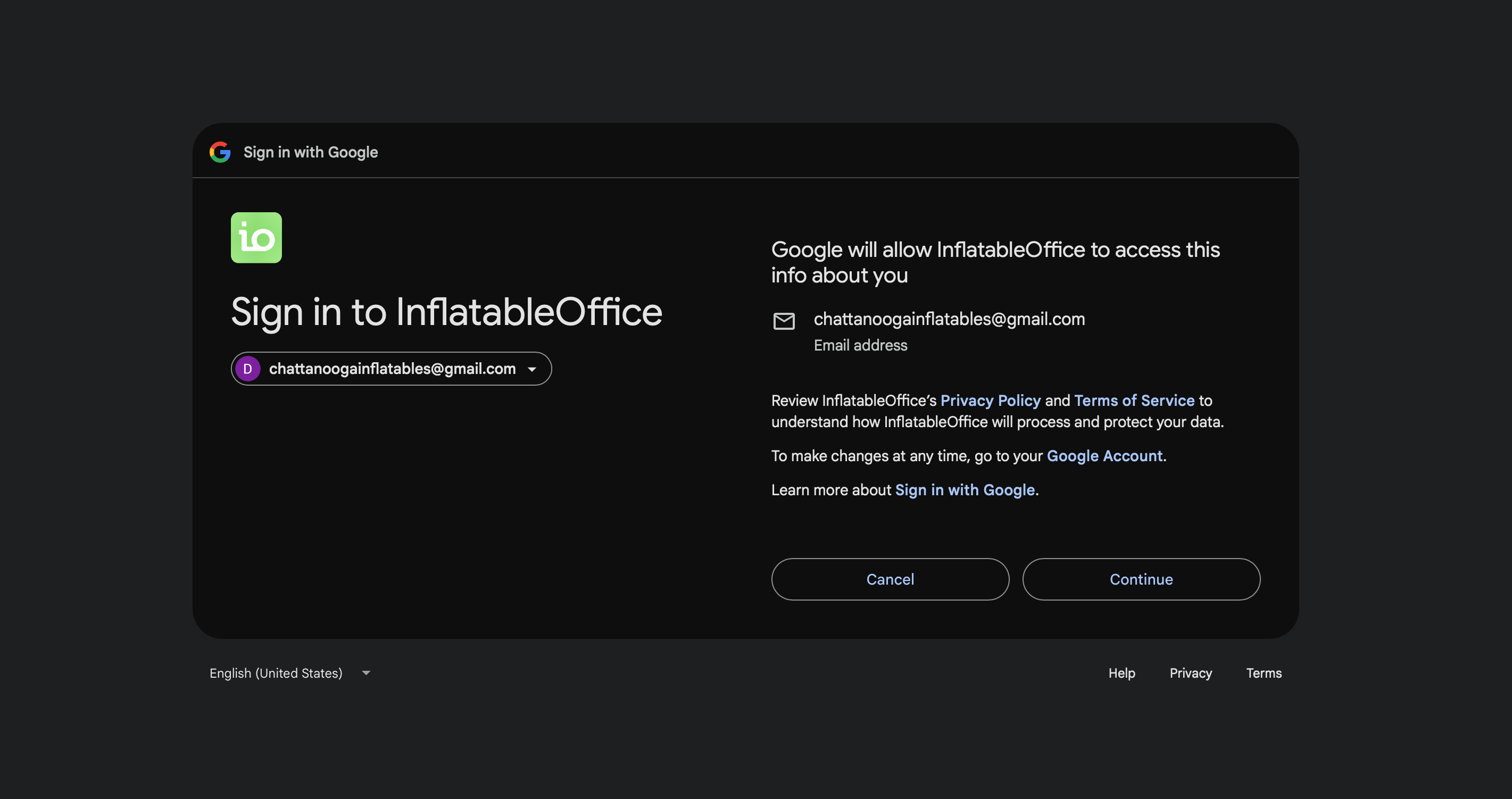Screen dimensions: 1512x799
Task: Open the Terms of Service link
Action: coord(1134,401)
